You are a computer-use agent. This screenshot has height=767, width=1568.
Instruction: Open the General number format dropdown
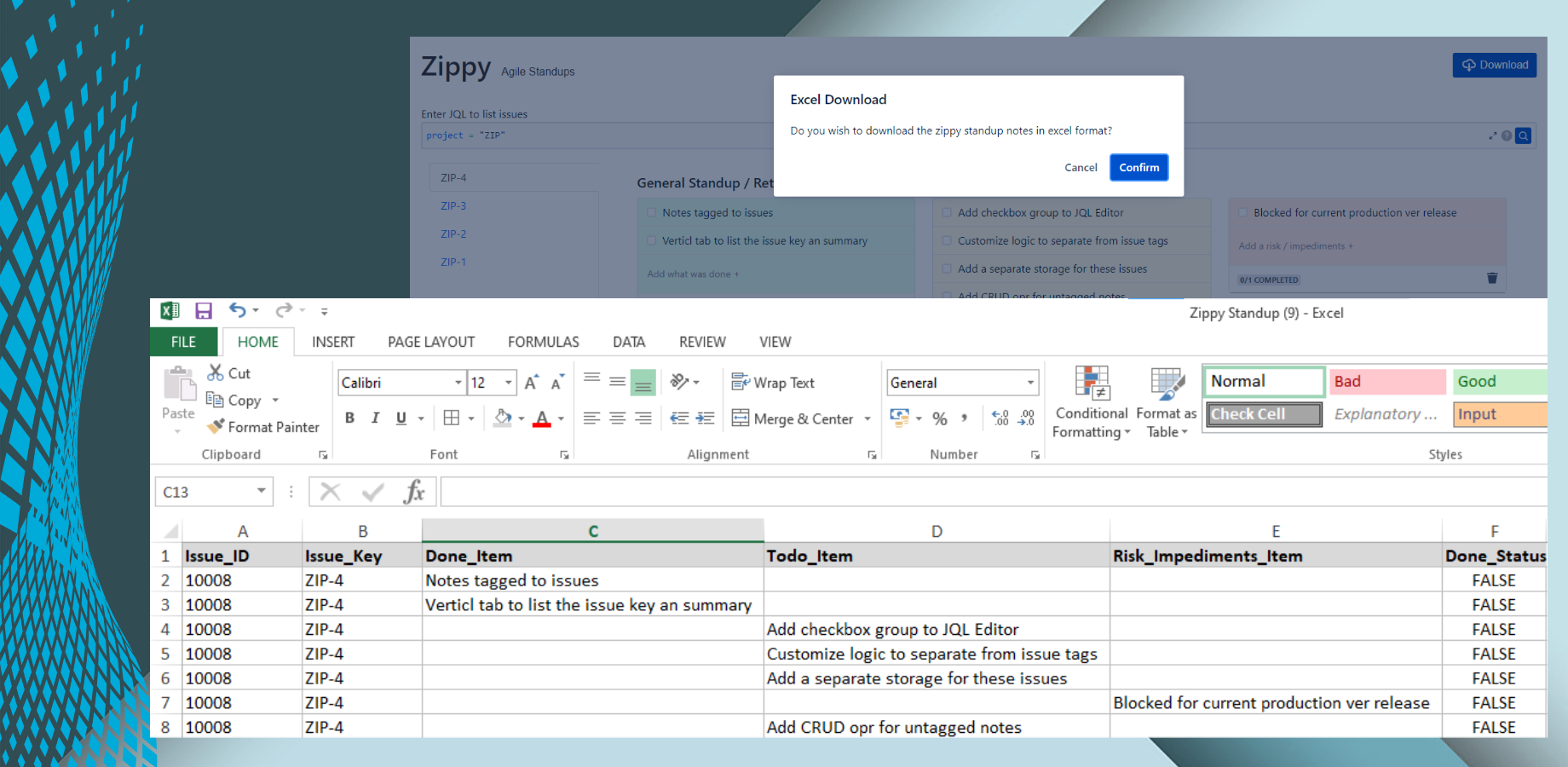1030,383
